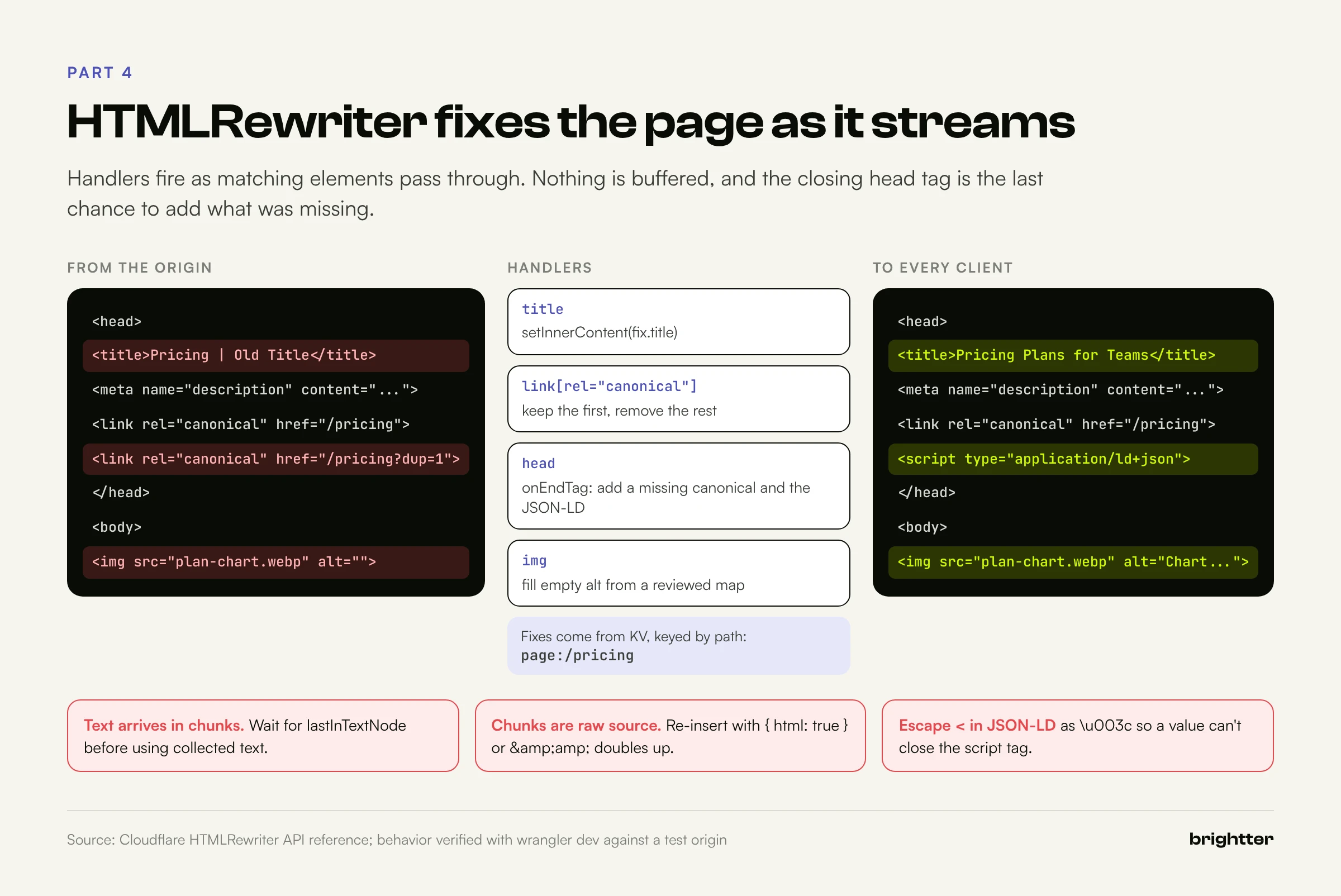The height and width of the screenshot is (896, 1341).
Task: Open the 'head' onEndTag handler card
Action: tap(678, 486)
